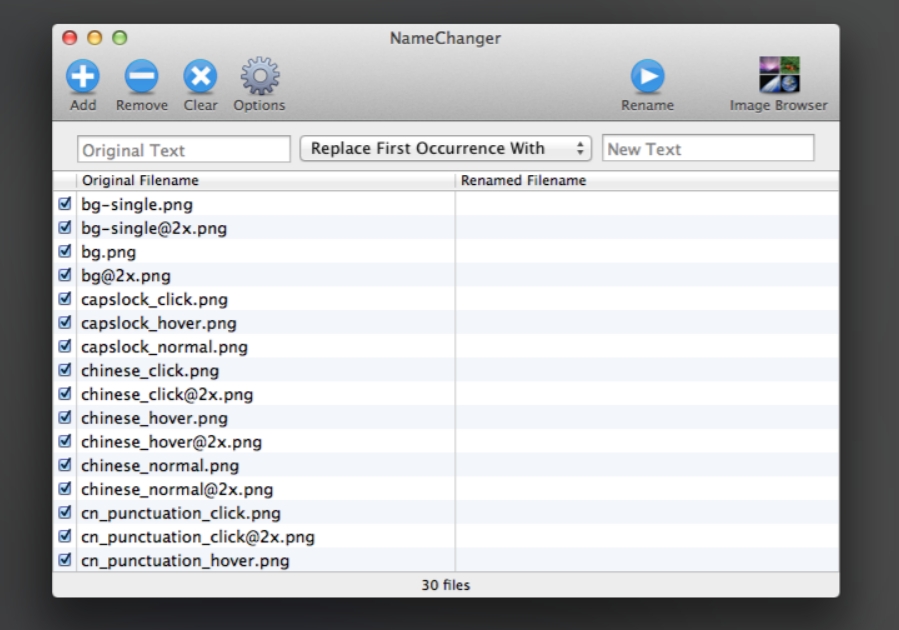This screenshot has width=899, height=630.
Task: Minimize the NameChanger window
Action: [95, 38]
